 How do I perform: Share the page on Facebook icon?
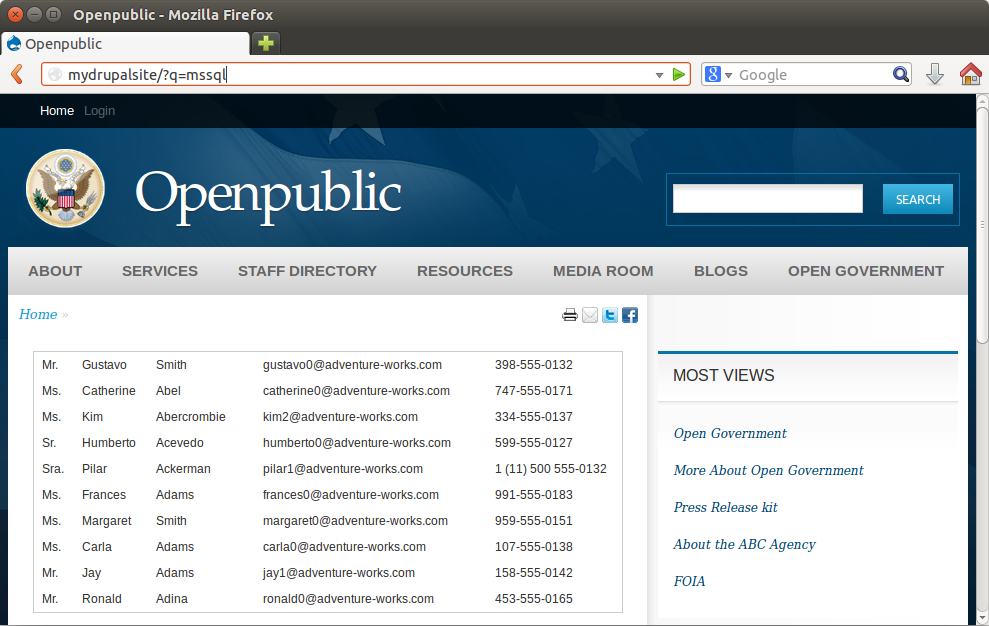click(x=630, y=315)
